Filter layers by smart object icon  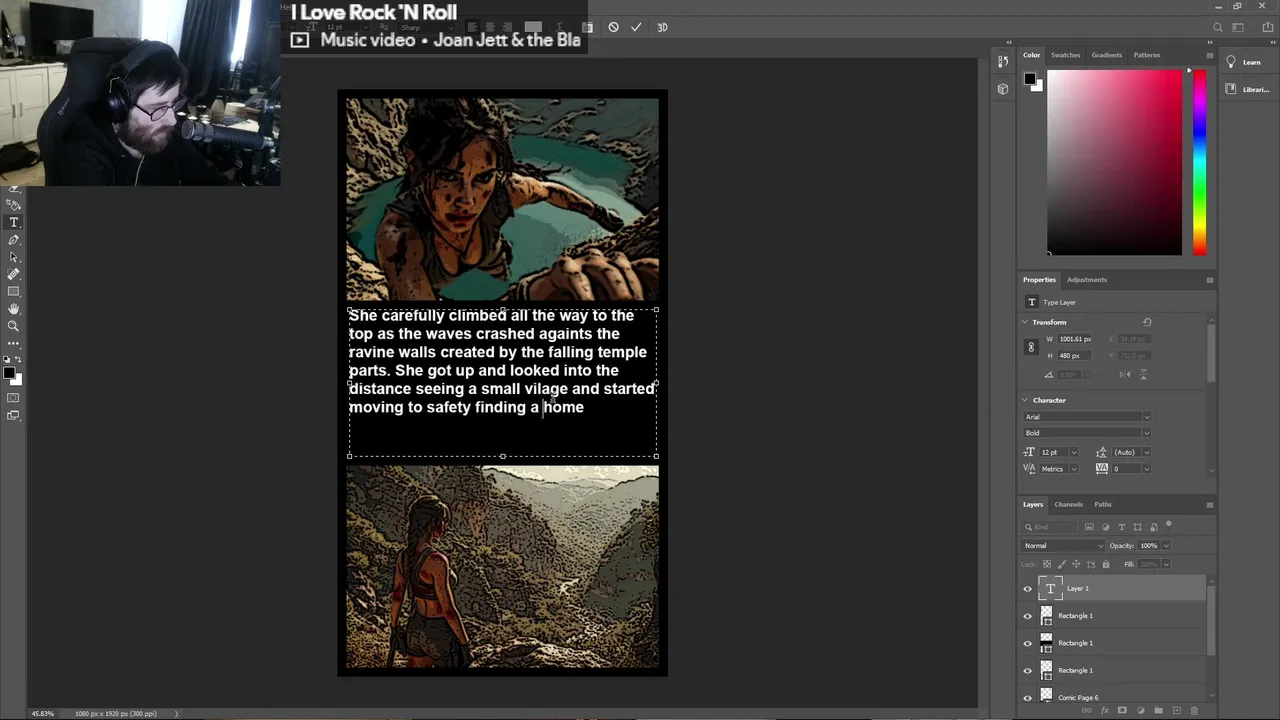tap(1154, 527)
